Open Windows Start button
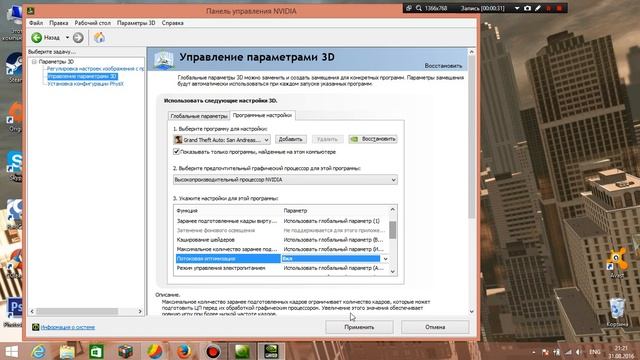 [11, 352]
